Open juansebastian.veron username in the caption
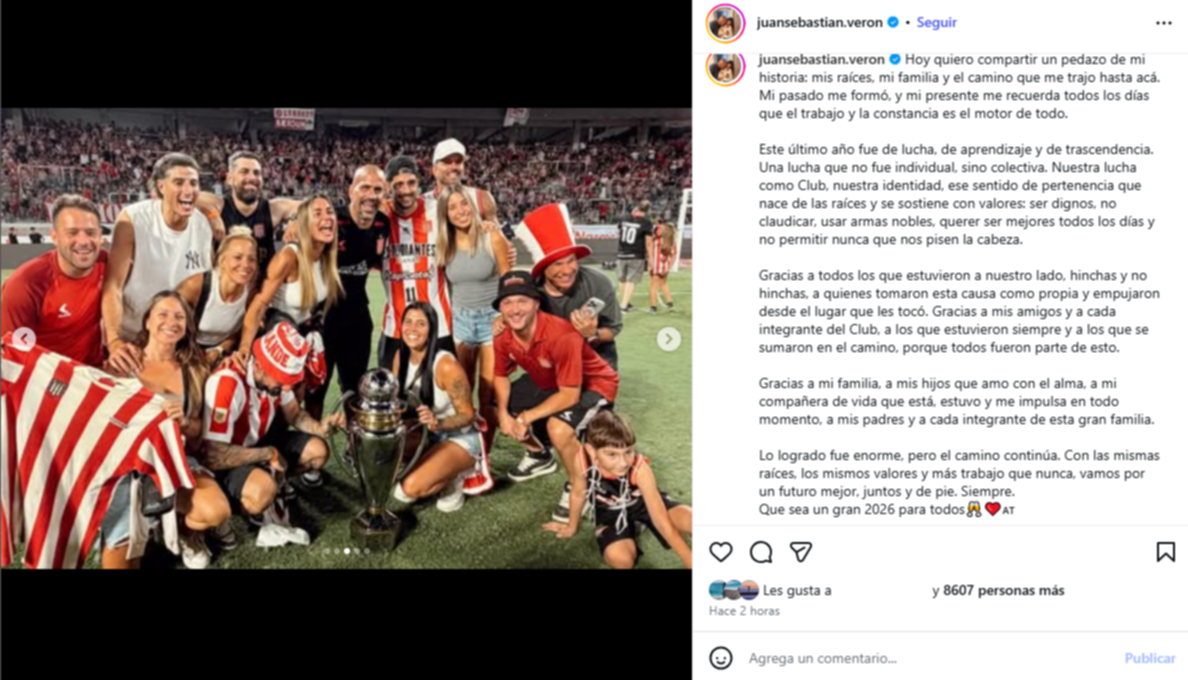This screenshot has width=1188, height=680. point(821,59)
